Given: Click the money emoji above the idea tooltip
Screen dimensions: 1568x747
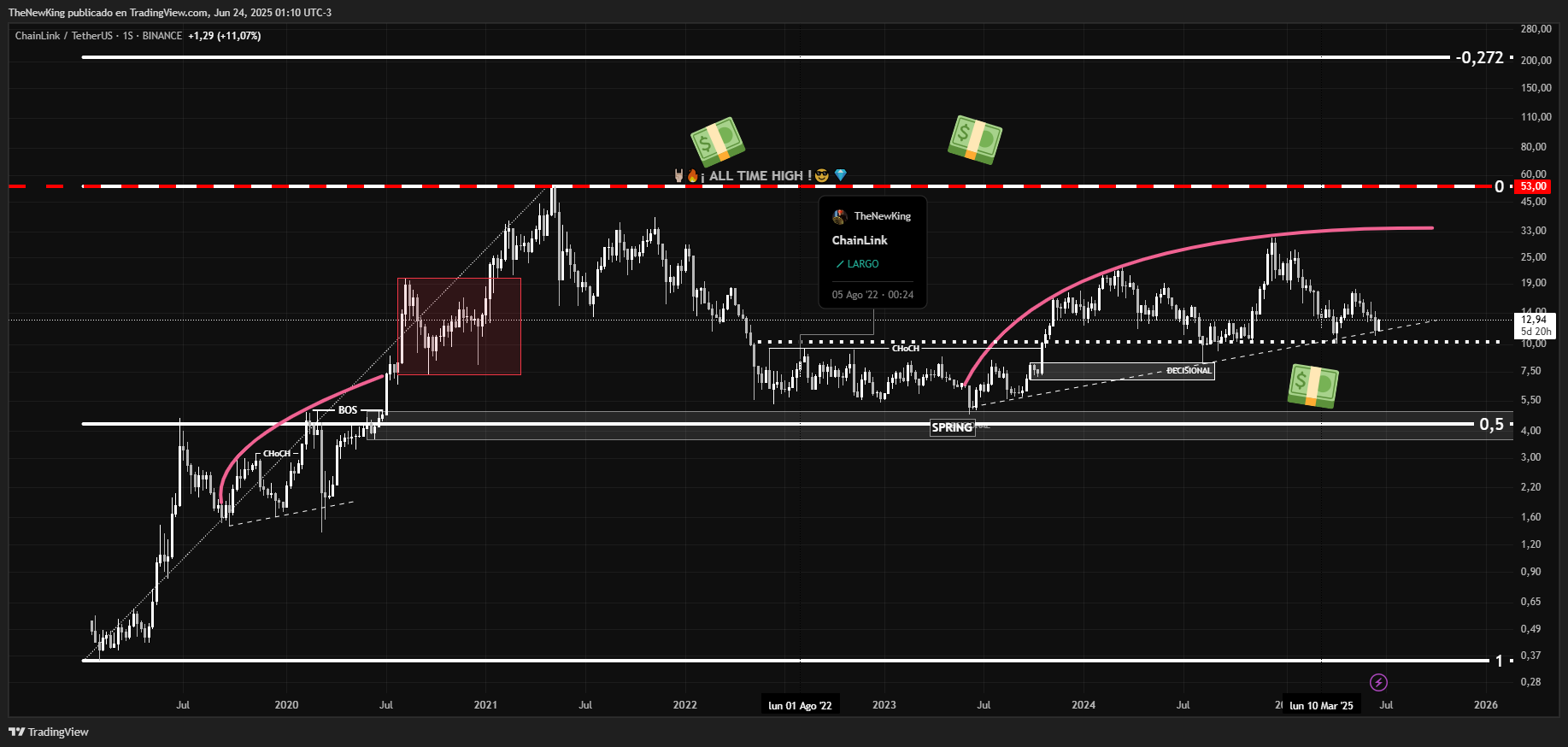Looking at the screenshot, I should pos(974,139).
